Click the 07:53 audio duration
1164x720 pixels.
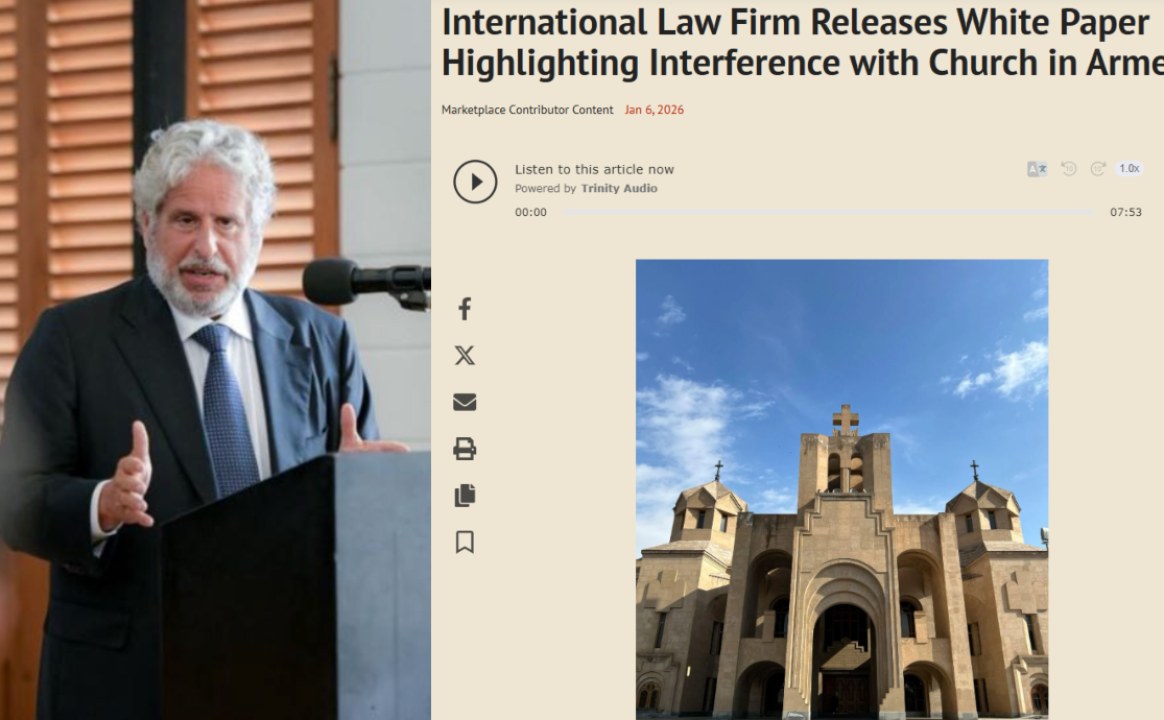1125,212
